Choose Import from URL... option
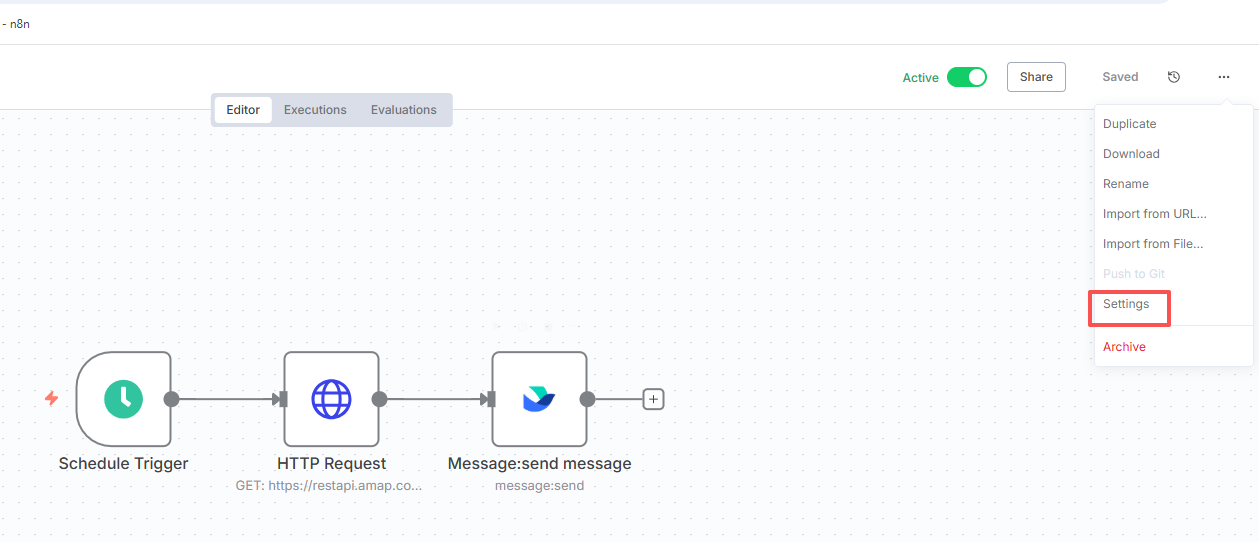 tap(1154, 214)
